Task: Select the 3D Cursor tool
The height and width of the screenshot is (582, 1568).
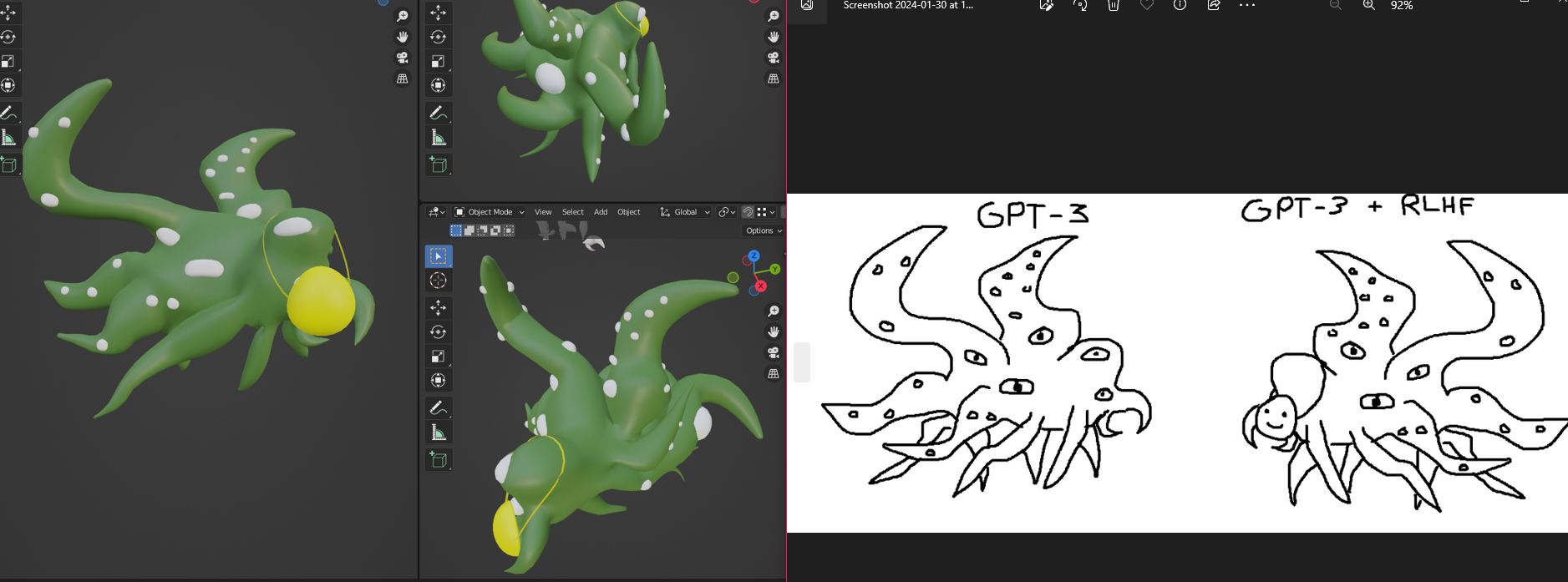Action: tap(439, 281)
